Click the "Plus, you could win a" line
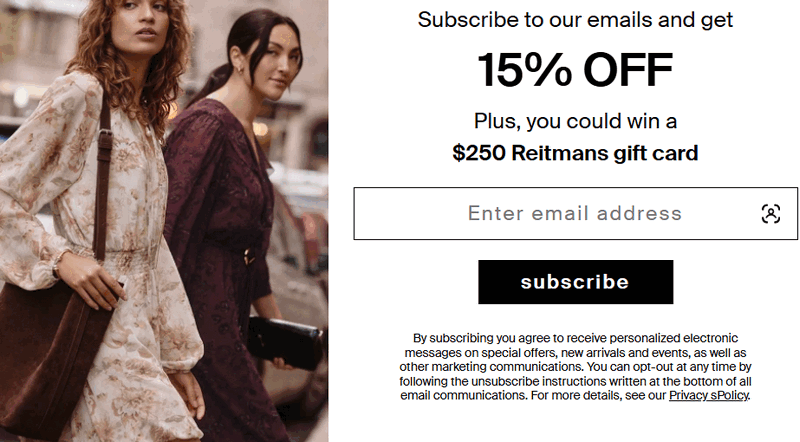The image size is (800, 442). click(575, 121)
